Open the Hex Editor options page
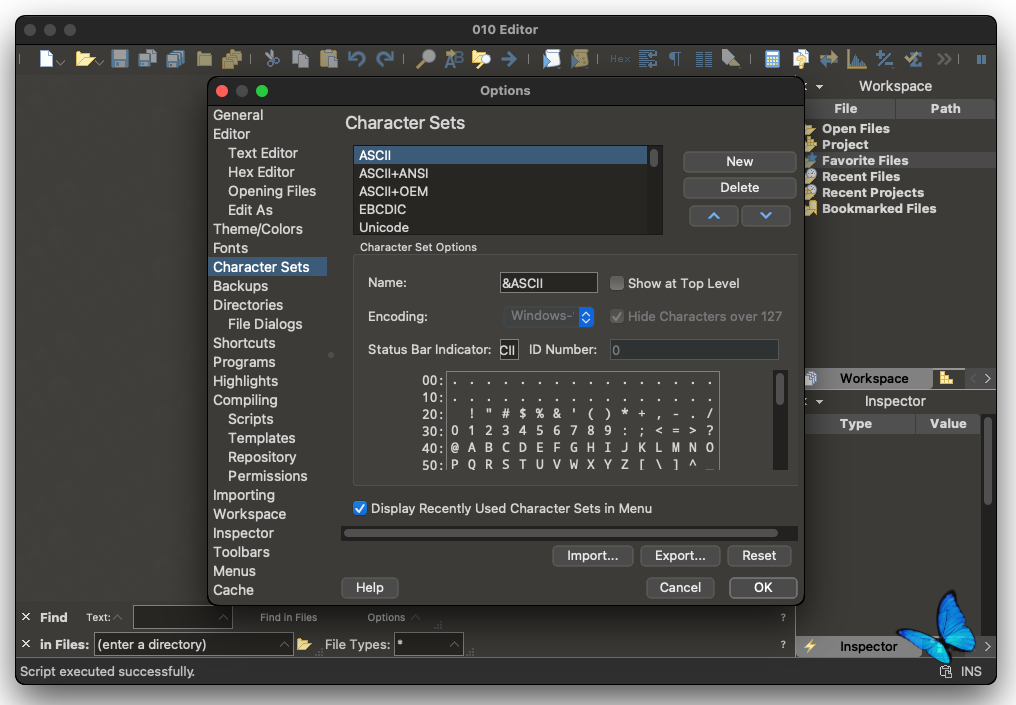1016x705 pixels. point(261,172)
